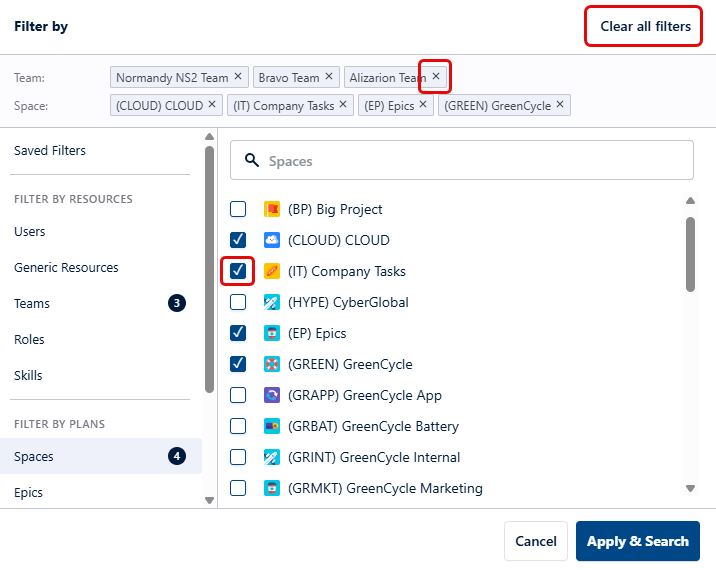Click the Teams count badge showing 3
This screenshot has width=716, height=570.
[x=177, y=303]
